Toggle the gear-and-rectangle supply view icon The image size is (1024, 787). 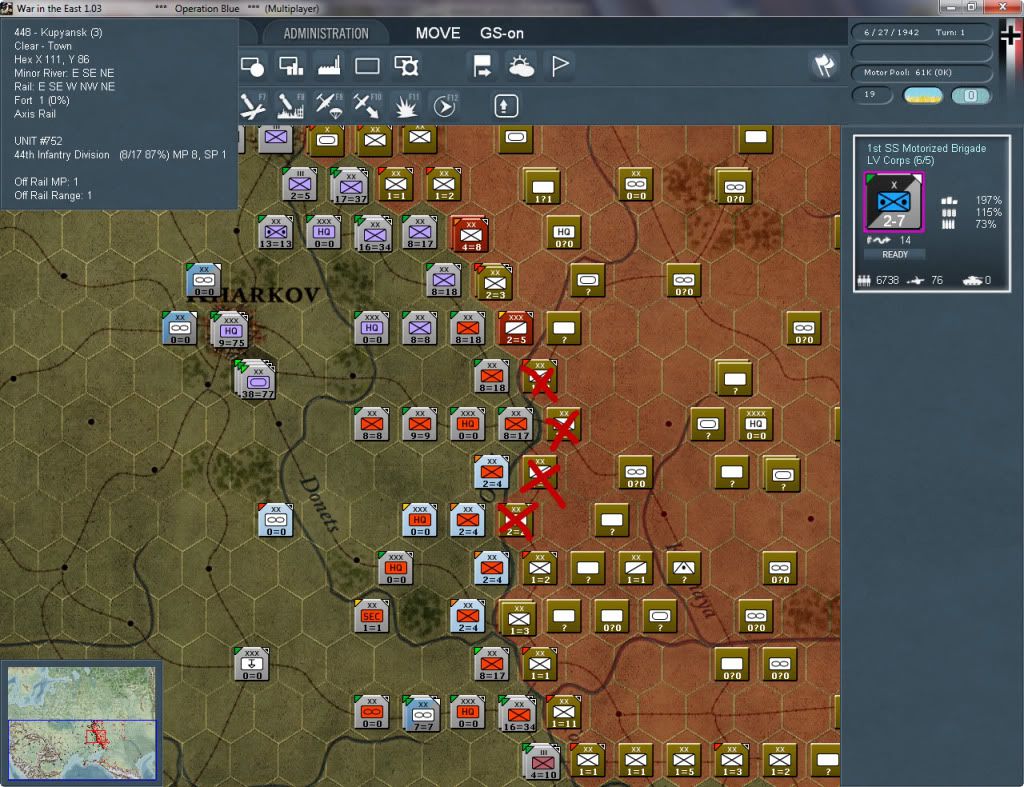(x=406, y=66)
